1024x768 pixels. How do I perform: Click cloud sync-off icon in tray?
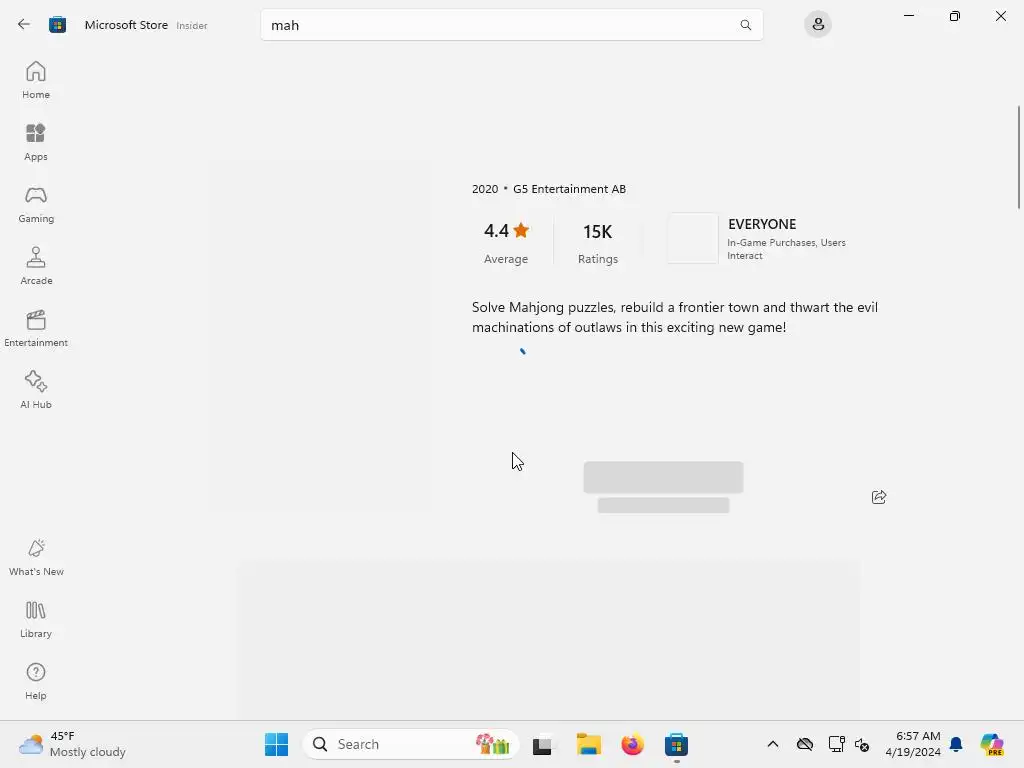(805, 744)
